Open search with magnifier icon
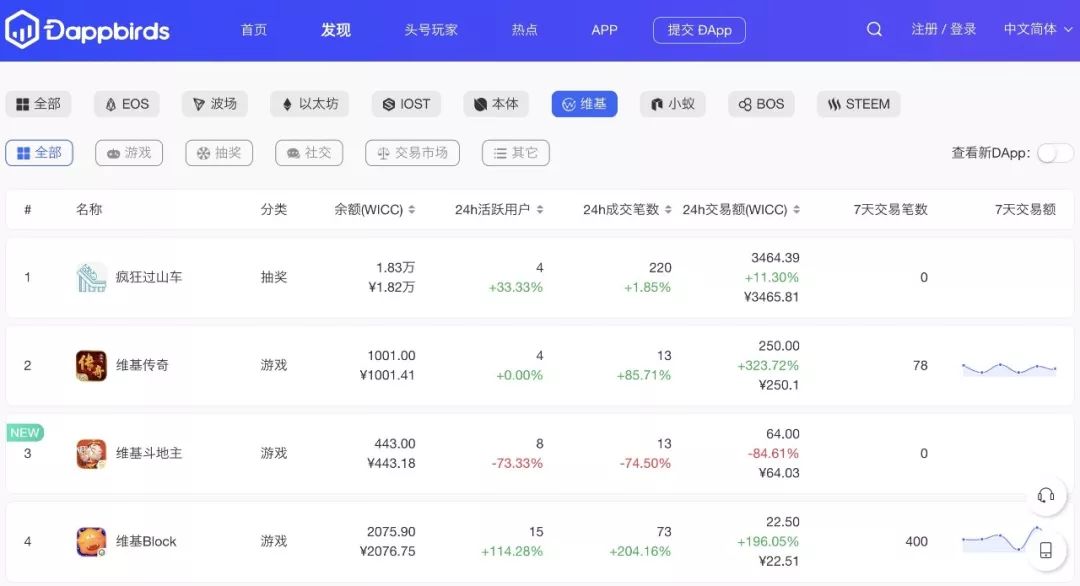 [x=874, y=30]
